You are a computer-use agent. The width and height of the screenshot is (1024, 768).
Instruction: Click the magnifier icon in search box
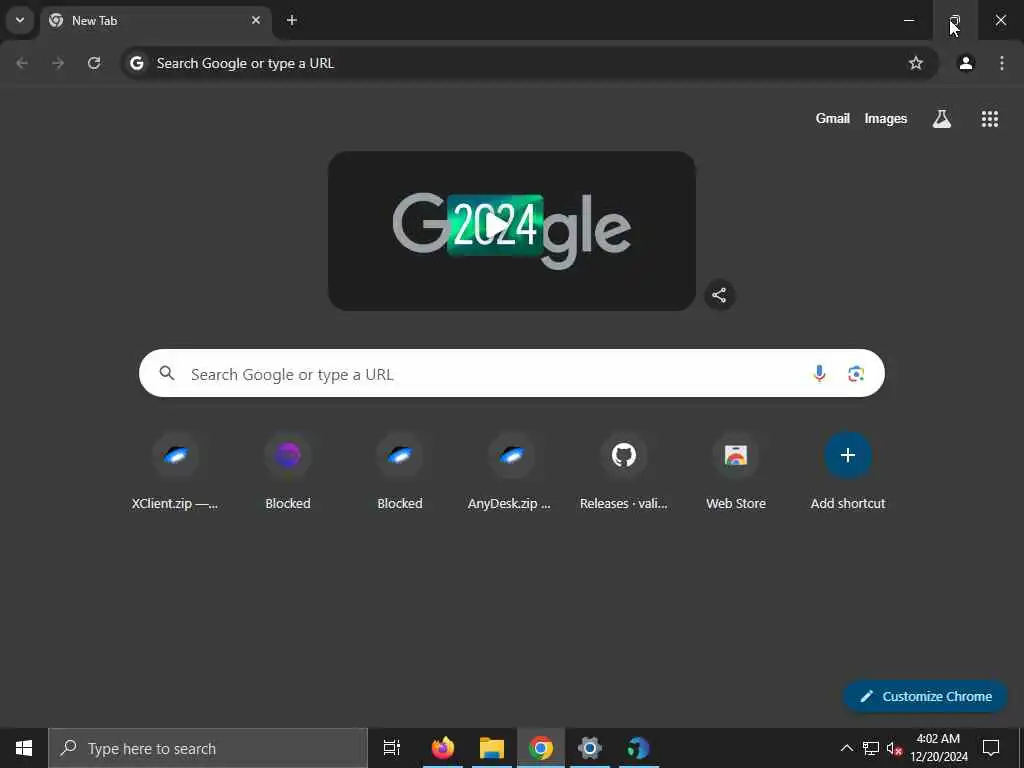[x=167, y=373]
